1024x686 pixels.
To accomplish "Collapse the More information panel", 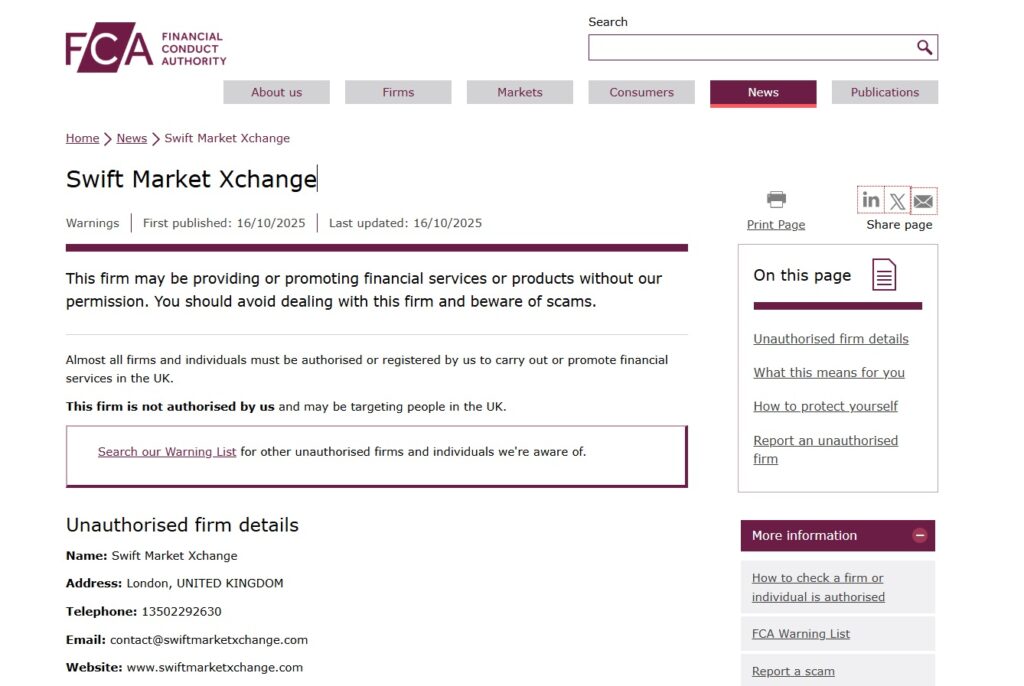I will [919, 535].
